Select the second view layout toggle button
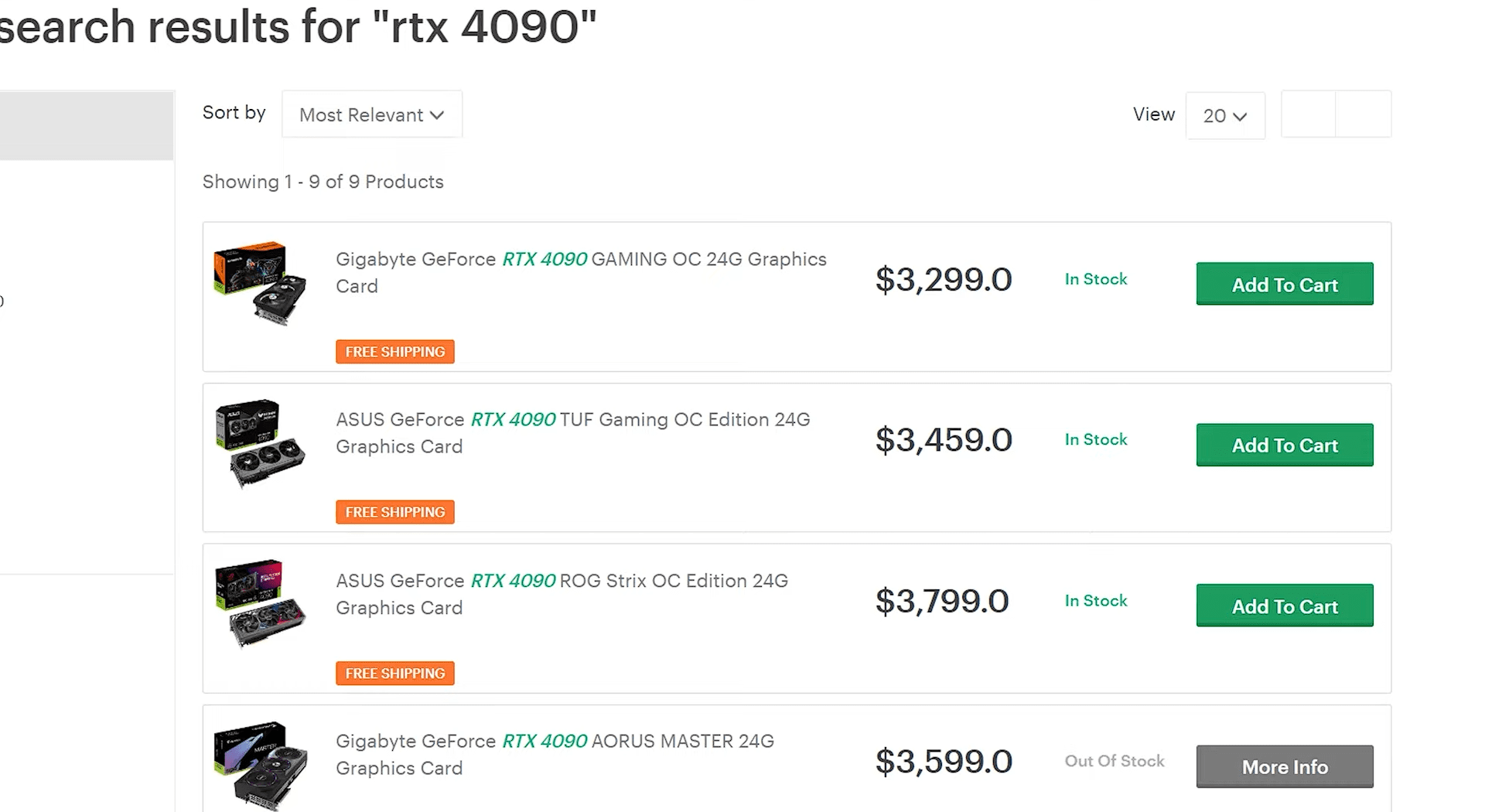The width and height of the screenshot is (1485, 812). [x=1364, y=114]
